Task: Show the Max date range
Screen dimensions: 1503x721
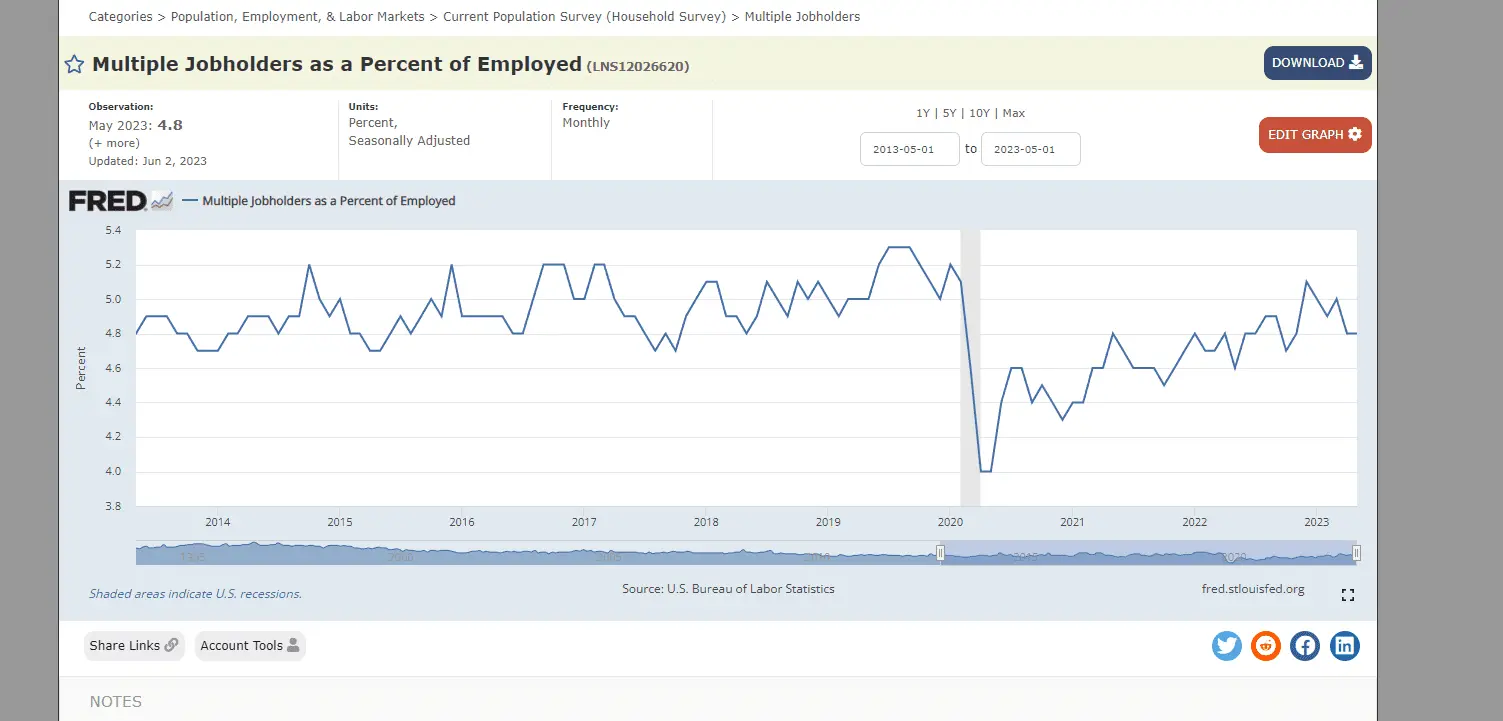Action: [x=1013, y=113]
